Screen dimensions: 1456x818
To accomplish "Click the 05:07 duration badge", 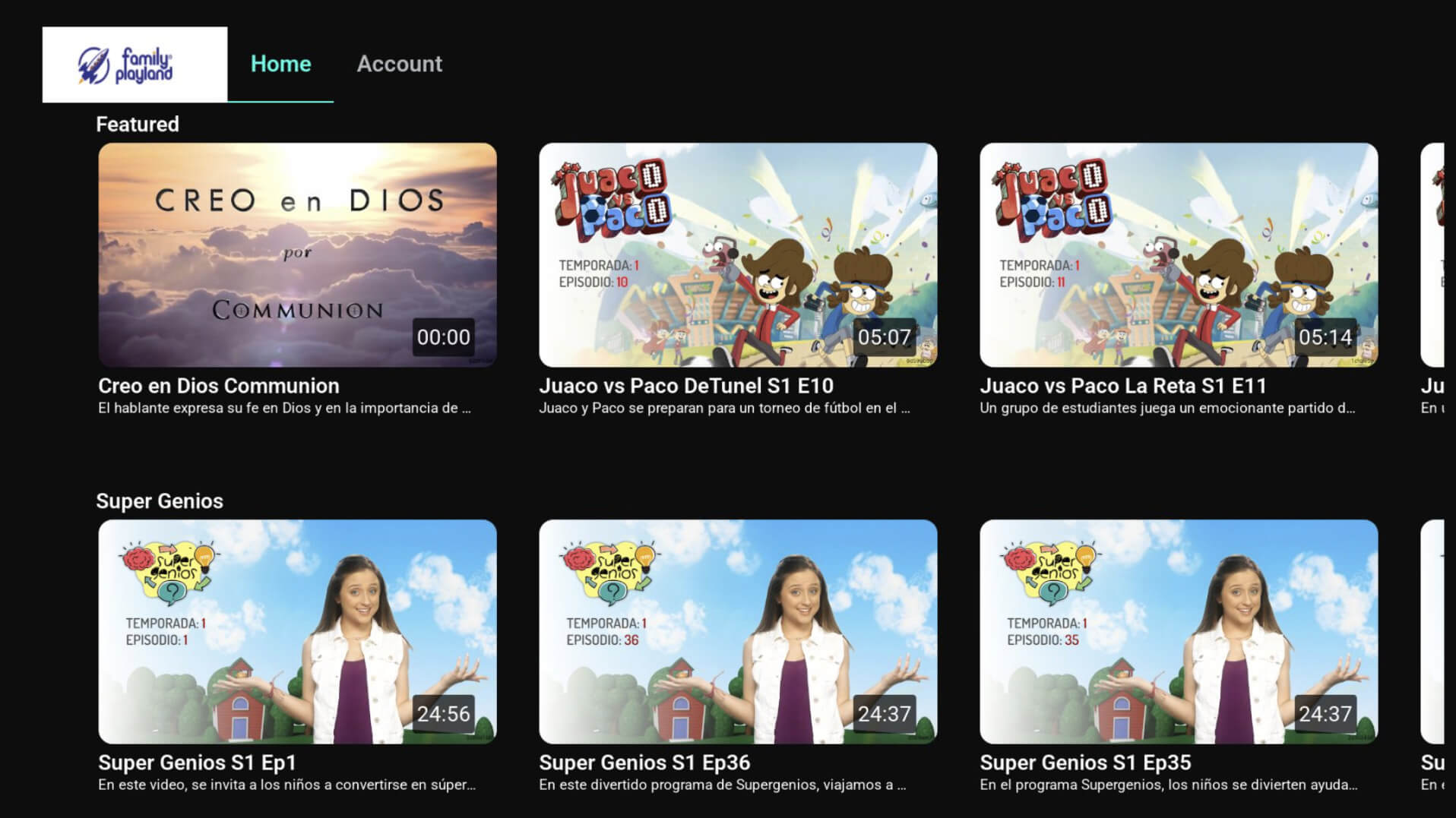I will (884, 337).
